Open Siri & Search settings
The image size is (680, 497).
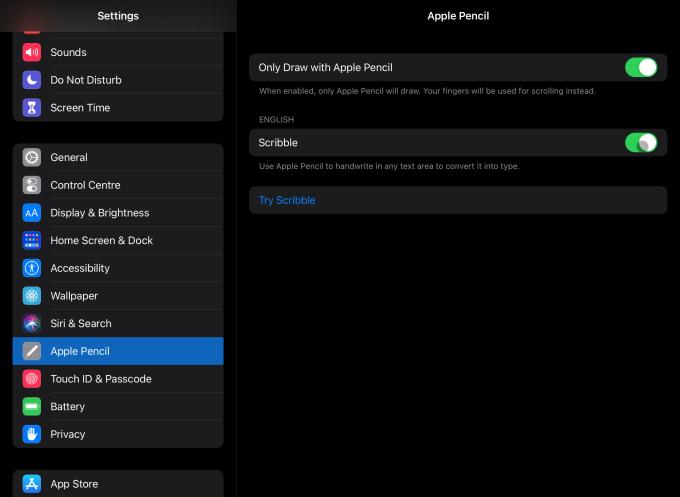pos(118,324)
